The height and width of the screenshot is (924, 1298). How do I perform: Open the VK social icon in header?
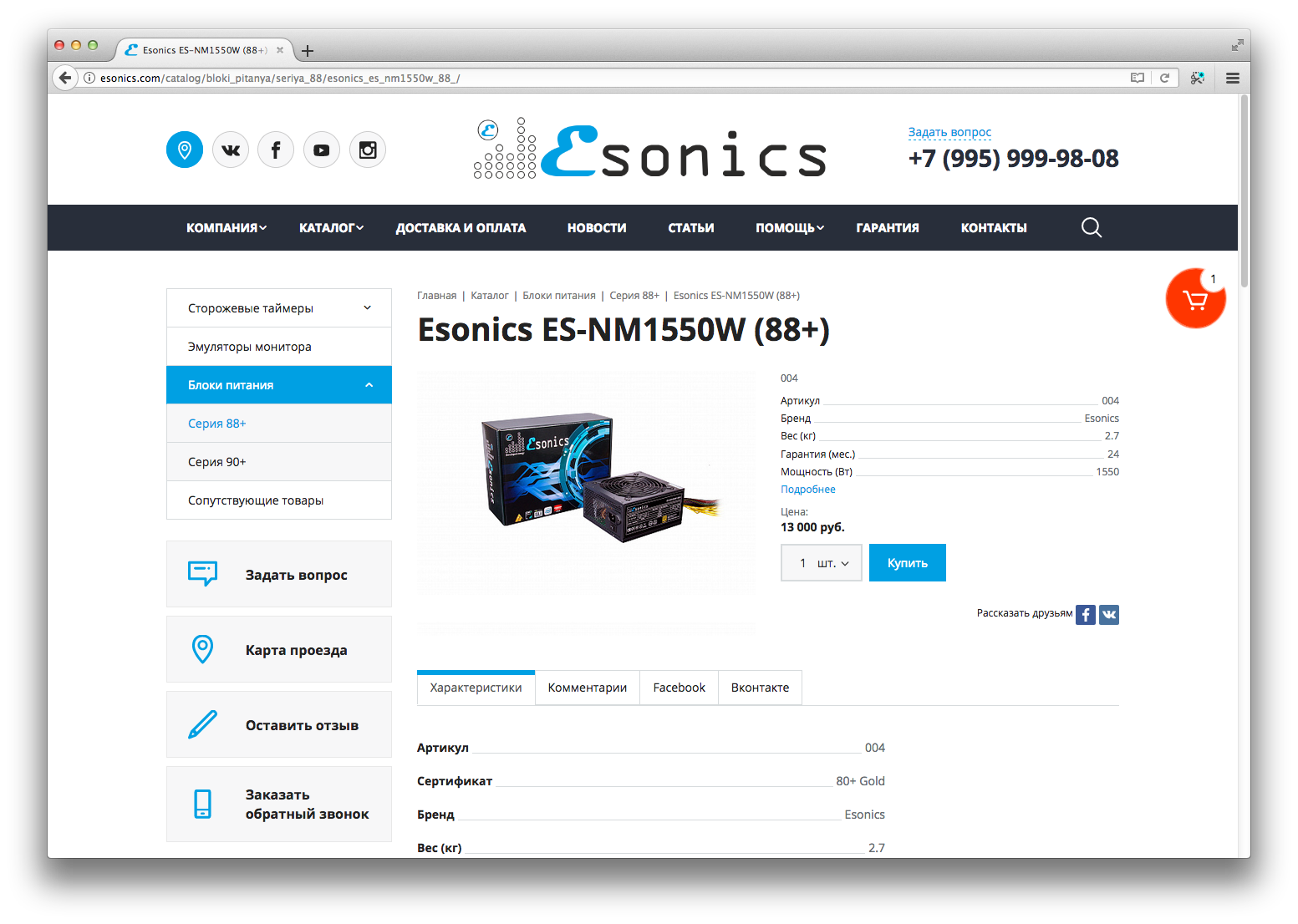coord(231,150)
